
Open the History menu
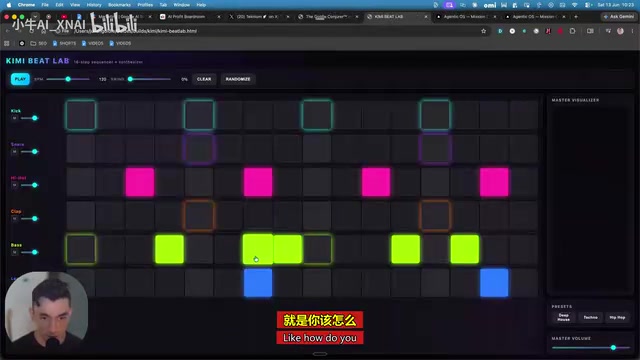pyautogui.click(x=94, y=5)
